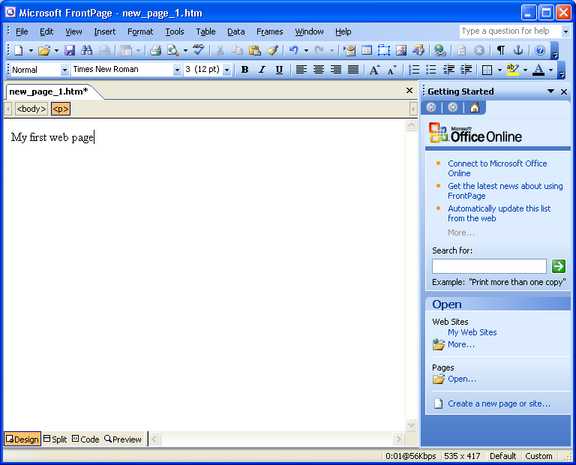This screenshot has width=576, height=465.
Task: Toggle Justify alignment
Action: click(x=353, y=69)
